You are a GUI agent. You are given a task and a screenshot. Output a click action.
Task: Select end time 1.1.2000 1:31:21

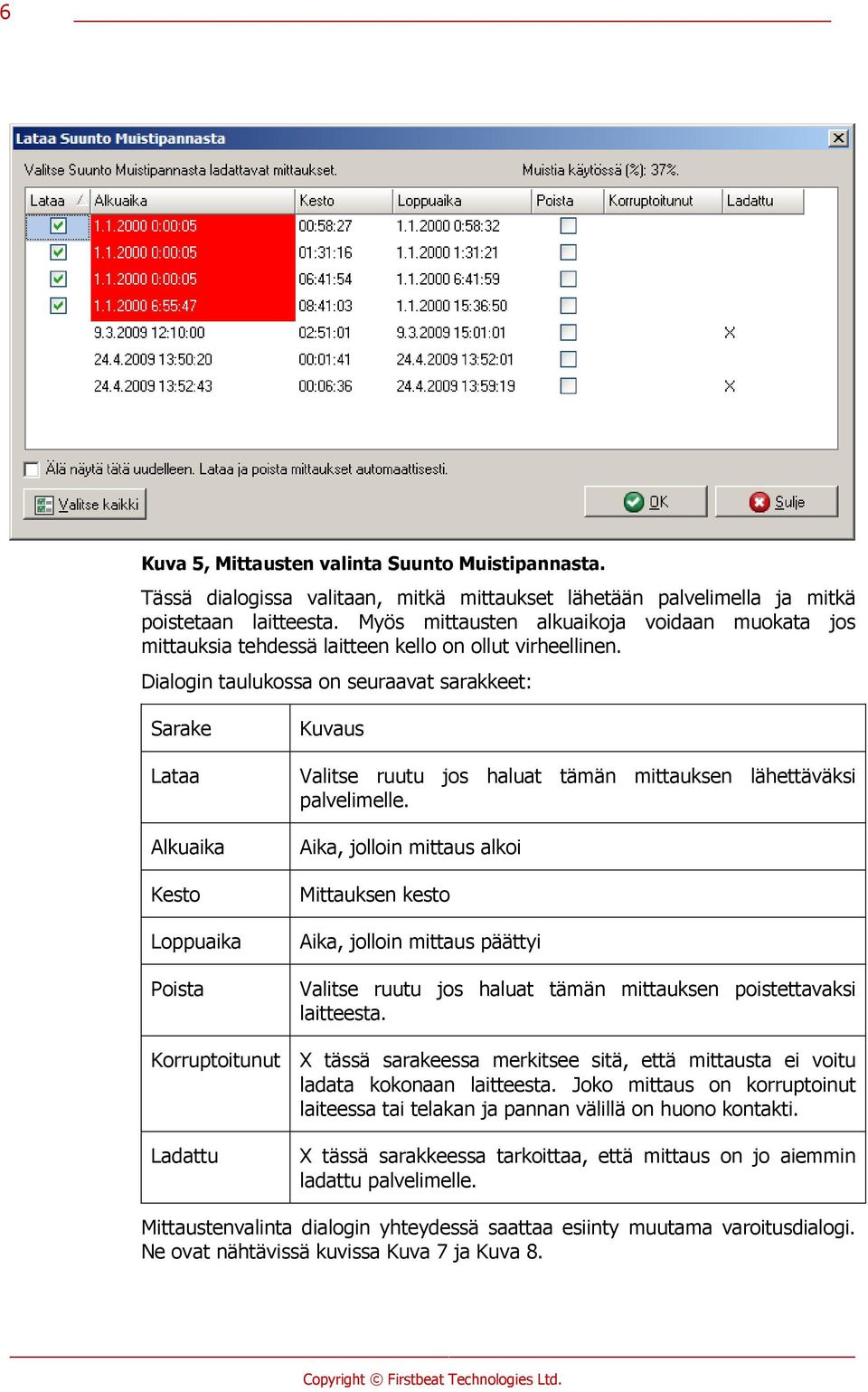[x=448, y=252]
